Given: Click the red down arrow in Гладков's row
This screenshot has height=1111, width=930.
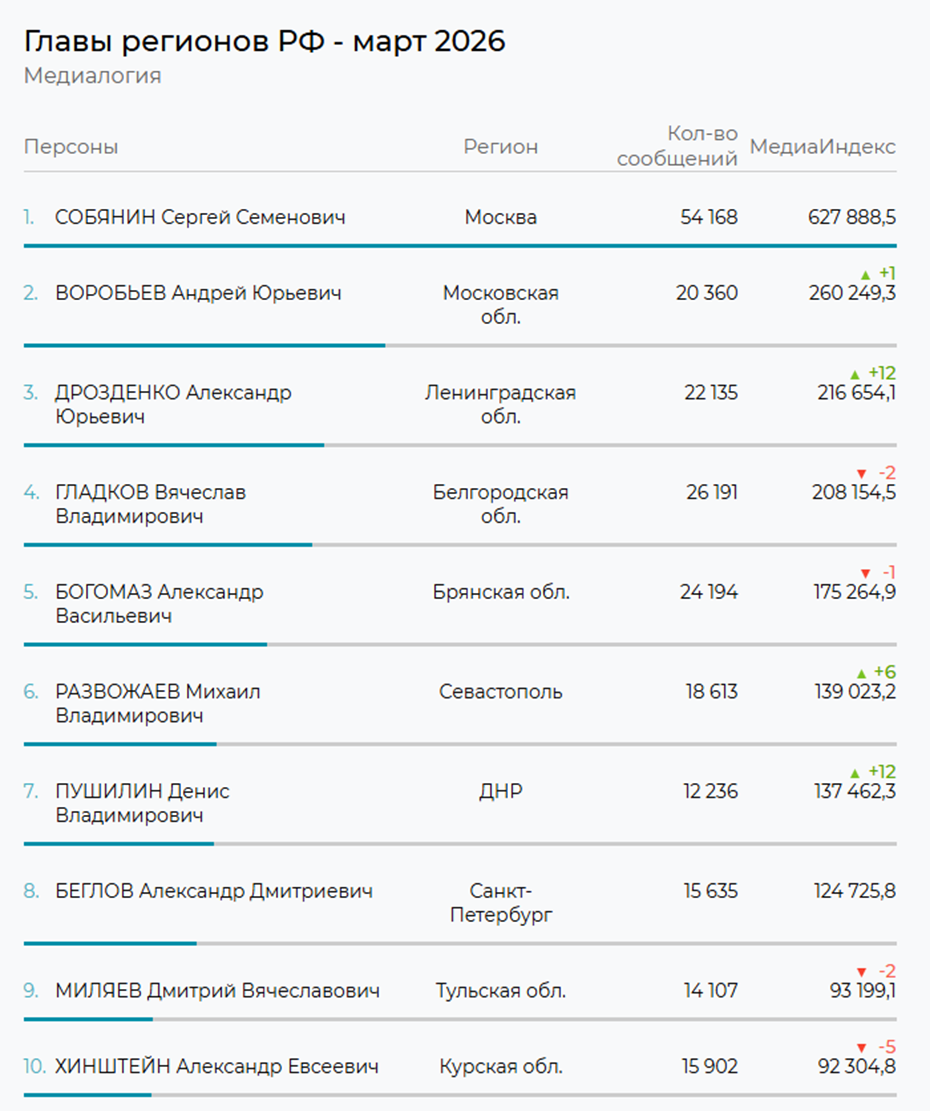Looking at the screenshot, I should 861,473.
